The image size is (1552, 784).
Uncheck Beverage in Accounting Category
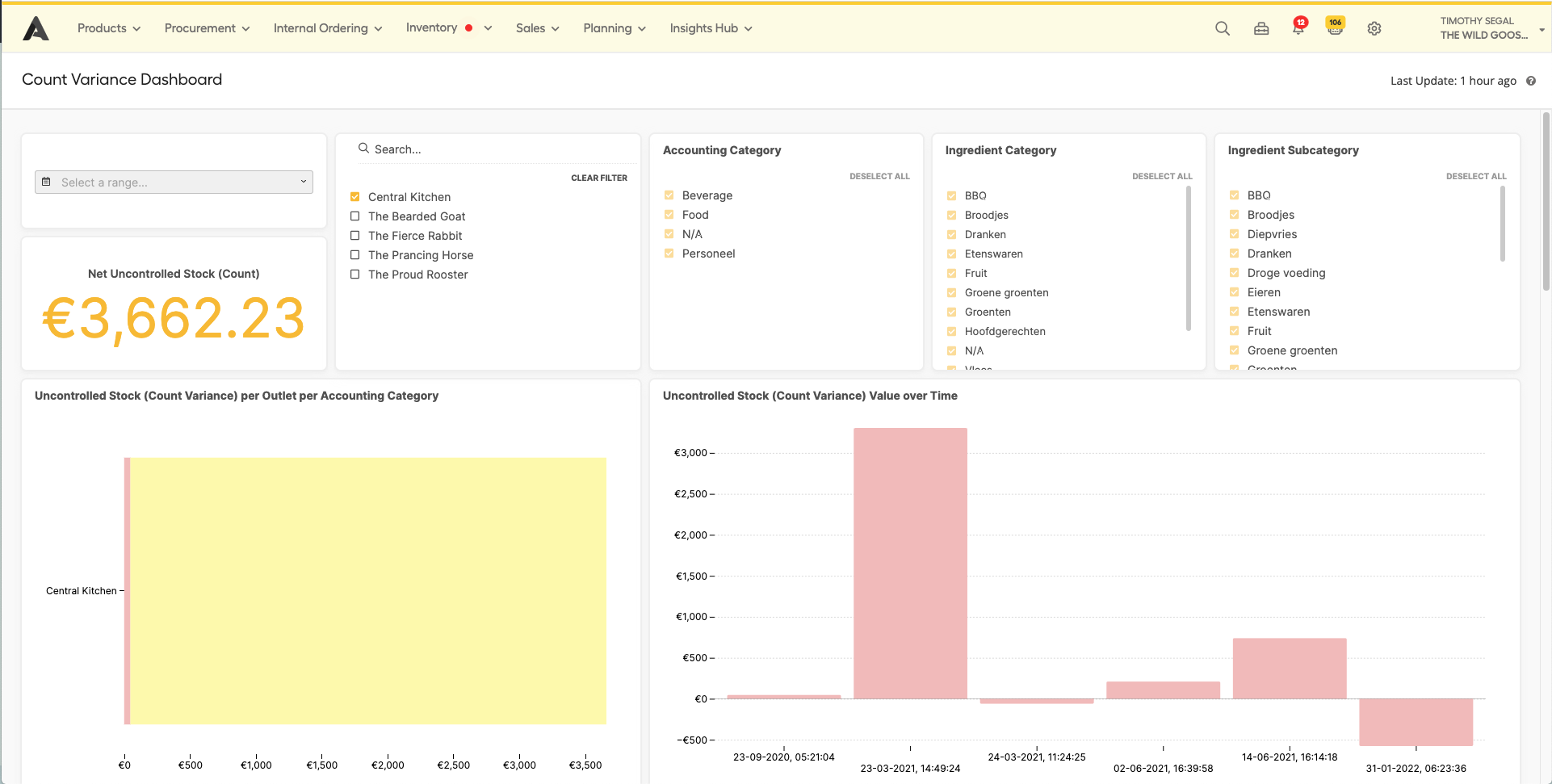669,195
